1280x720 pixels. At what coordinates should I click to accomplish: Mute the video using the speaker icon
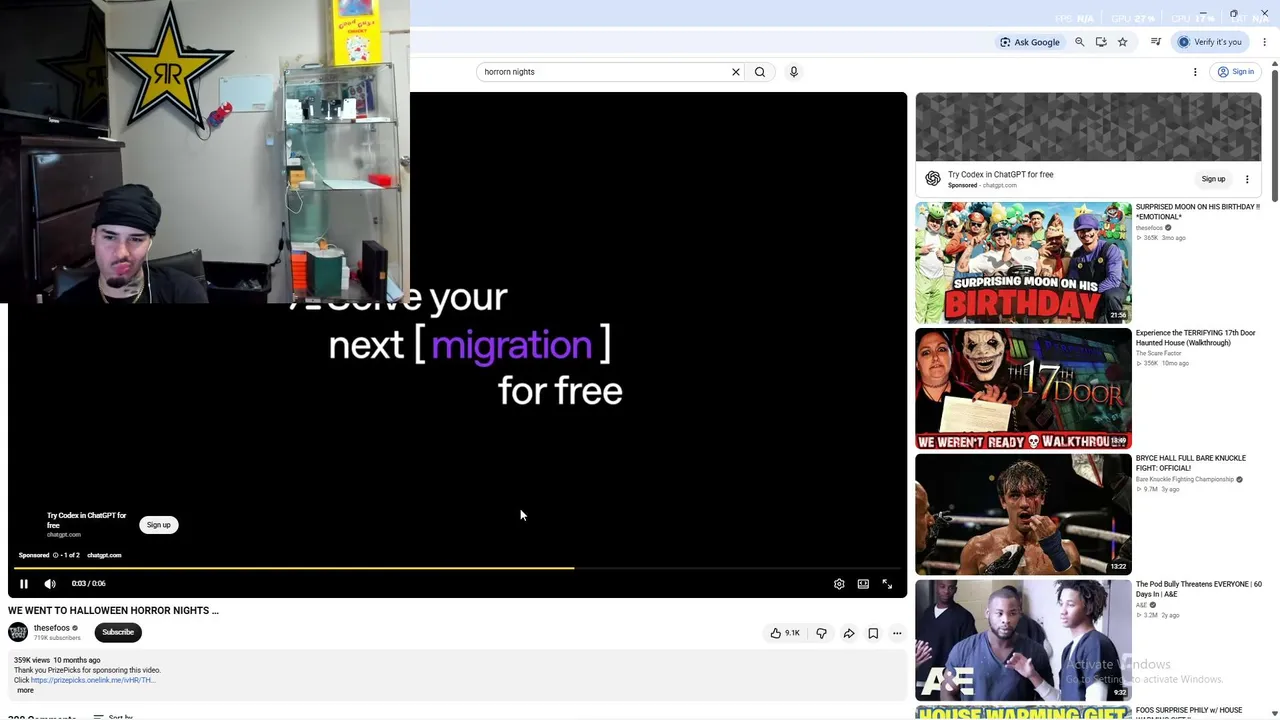click(50, 584)
